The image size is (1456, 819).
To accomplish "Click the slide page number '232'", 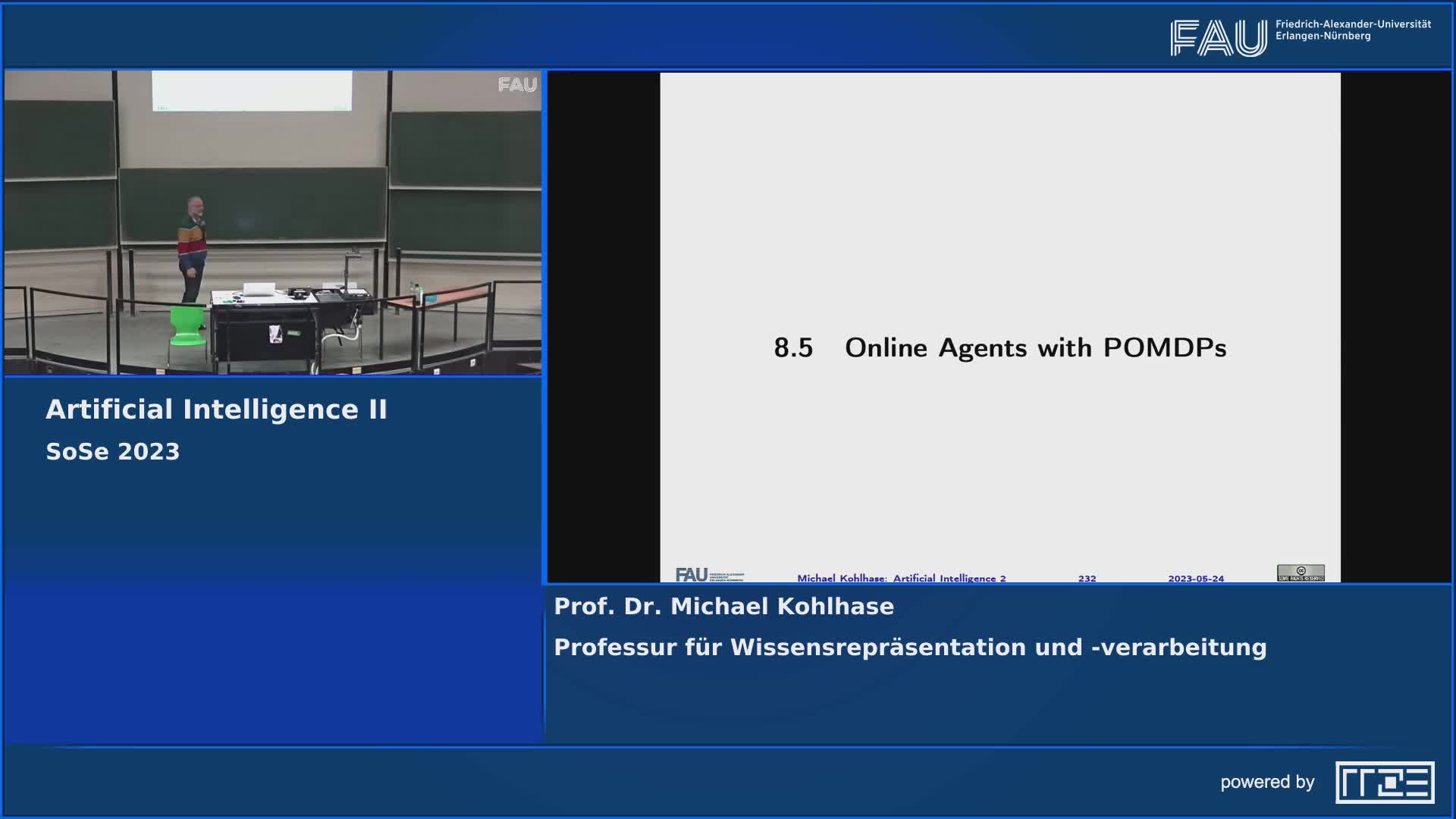I will coord(1087,577).
